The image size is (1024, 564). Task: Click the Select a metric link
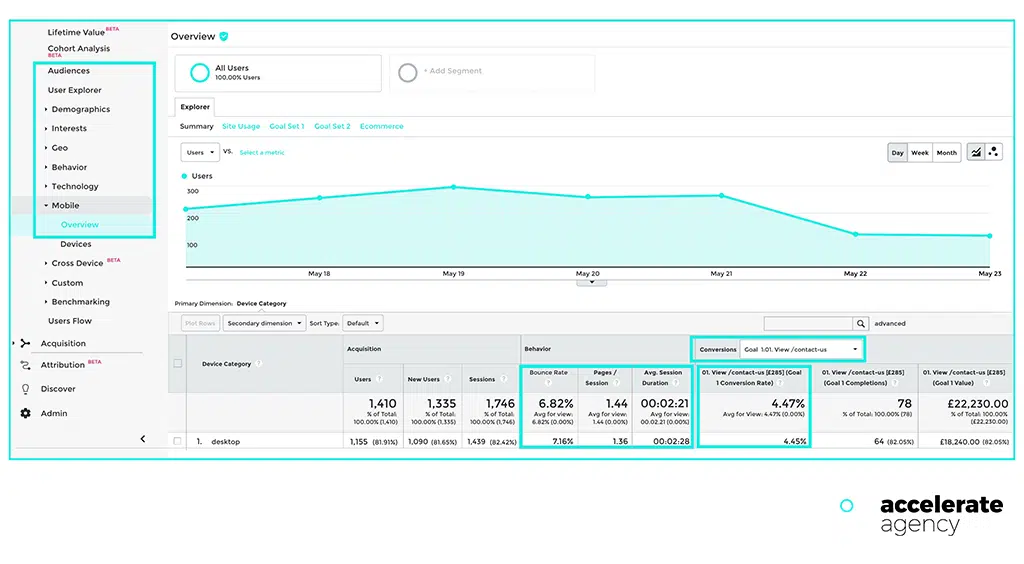[x=262, y=153]
